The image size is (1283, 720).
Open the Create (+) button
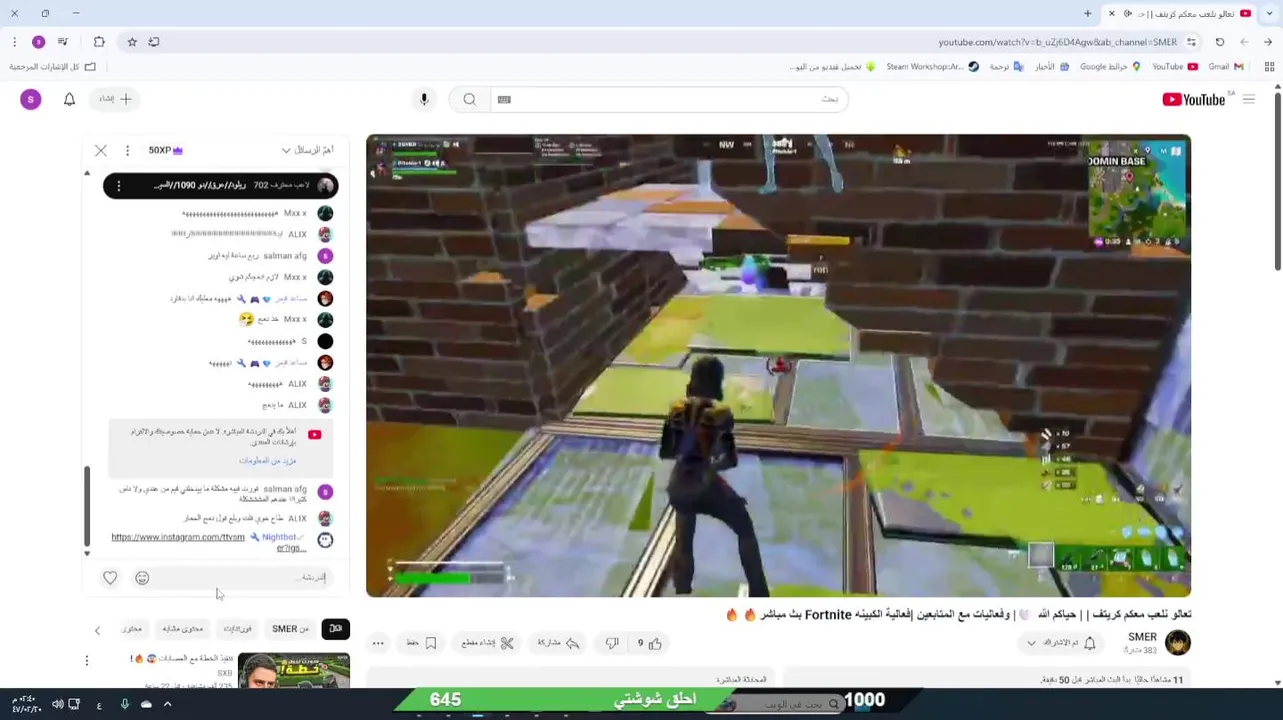point(115,99)
